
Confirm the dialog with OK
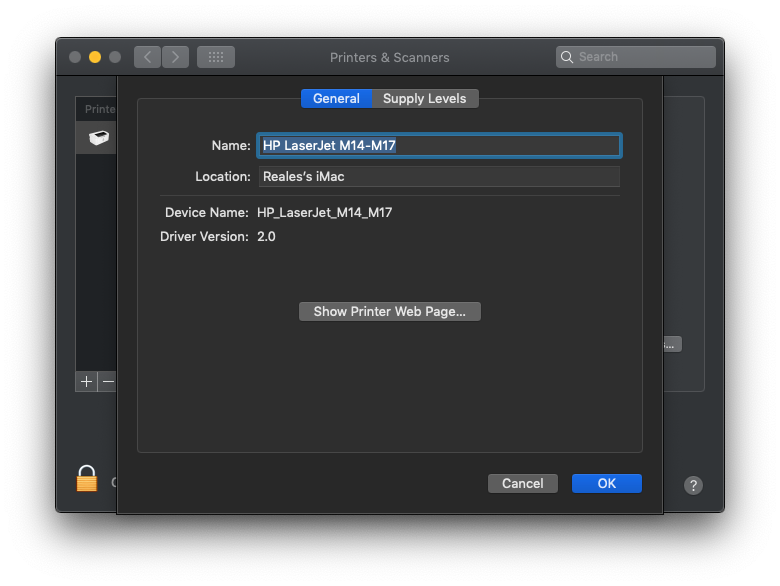607,483
